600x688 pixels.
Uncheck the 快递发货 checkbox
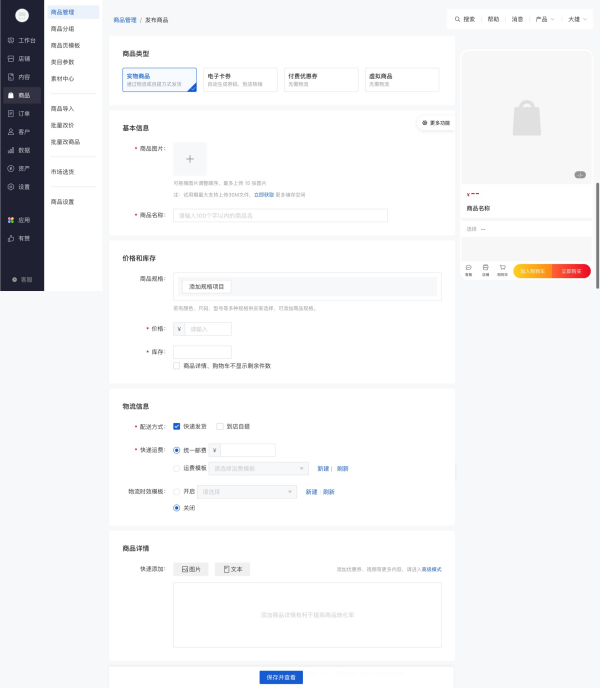(x=177, y=426)
